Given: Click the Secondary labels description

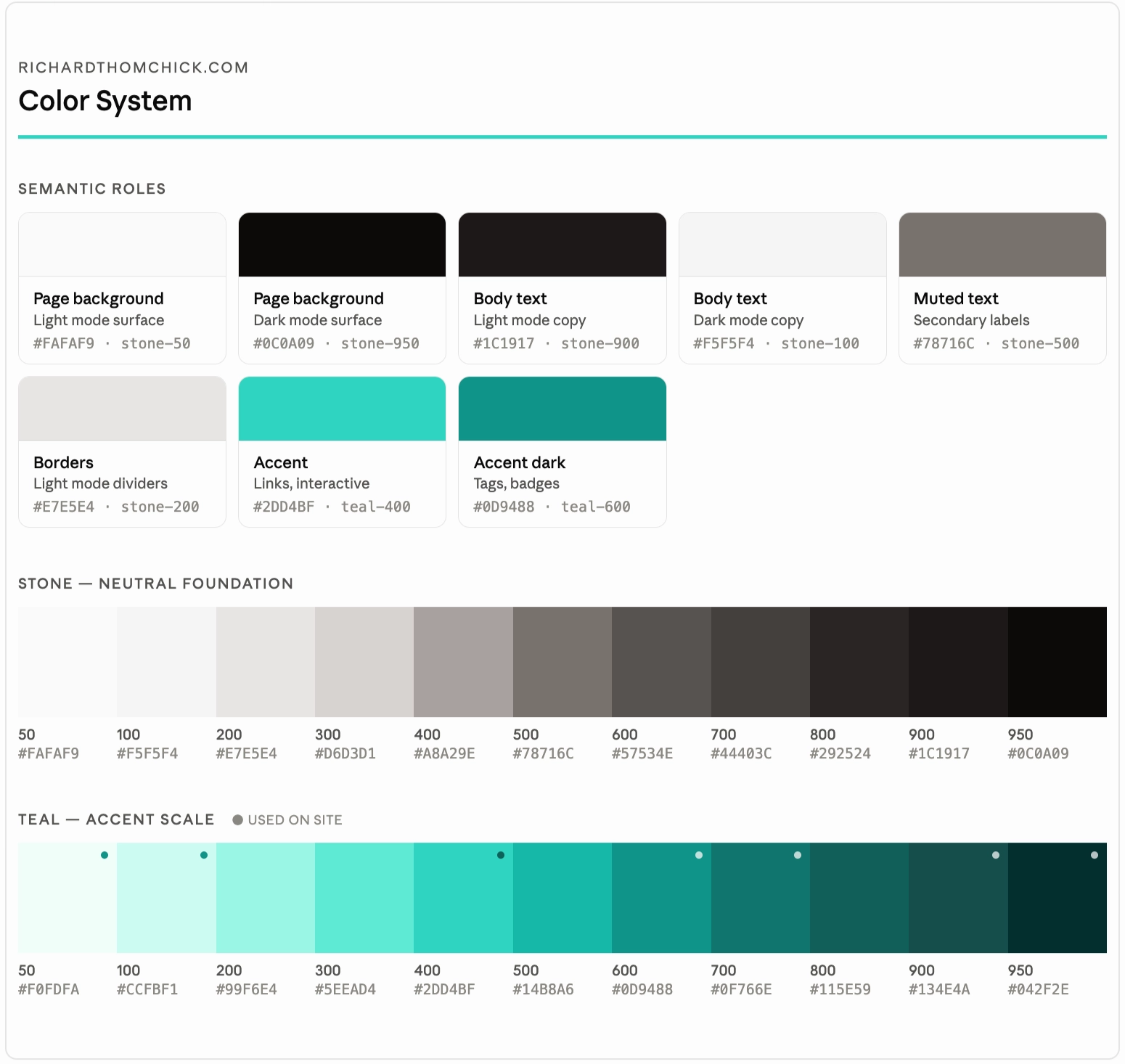Looking at the screenshot, I should click(x=971, y=320).
